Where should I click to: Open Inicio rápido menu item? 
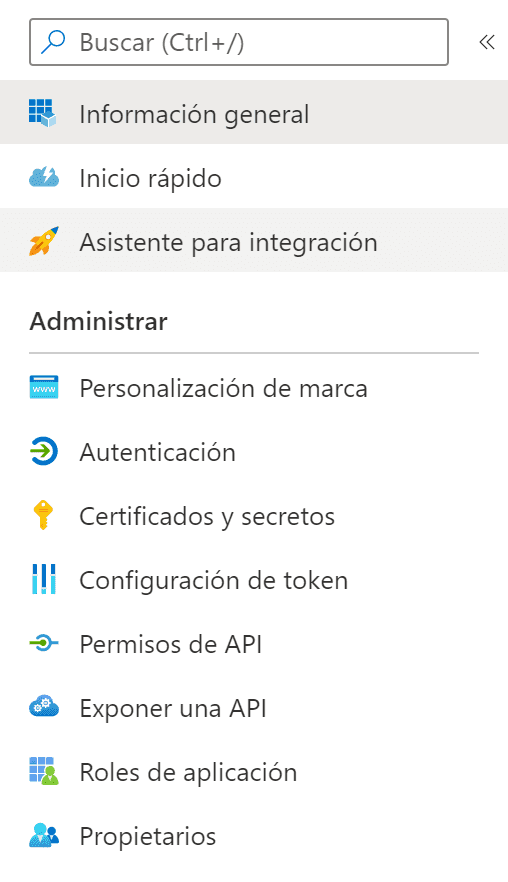tap(254, 177)
